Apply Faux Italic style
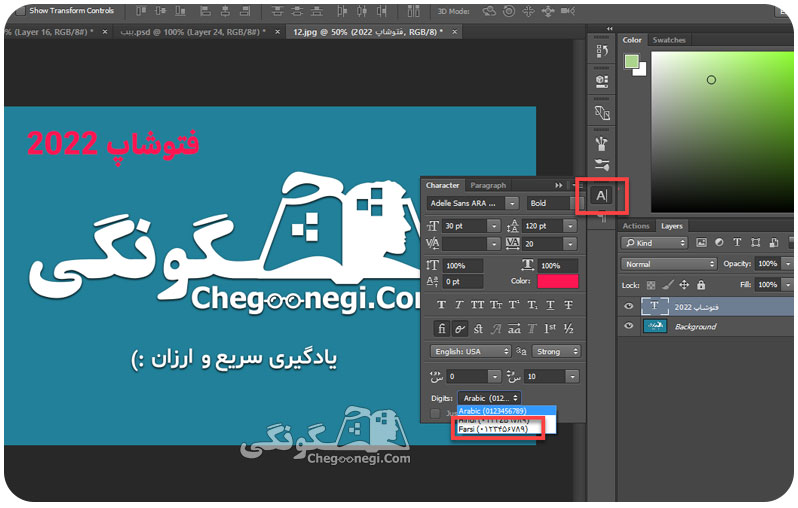This screenshot has height=508, width=798. (x=459, y=305)
